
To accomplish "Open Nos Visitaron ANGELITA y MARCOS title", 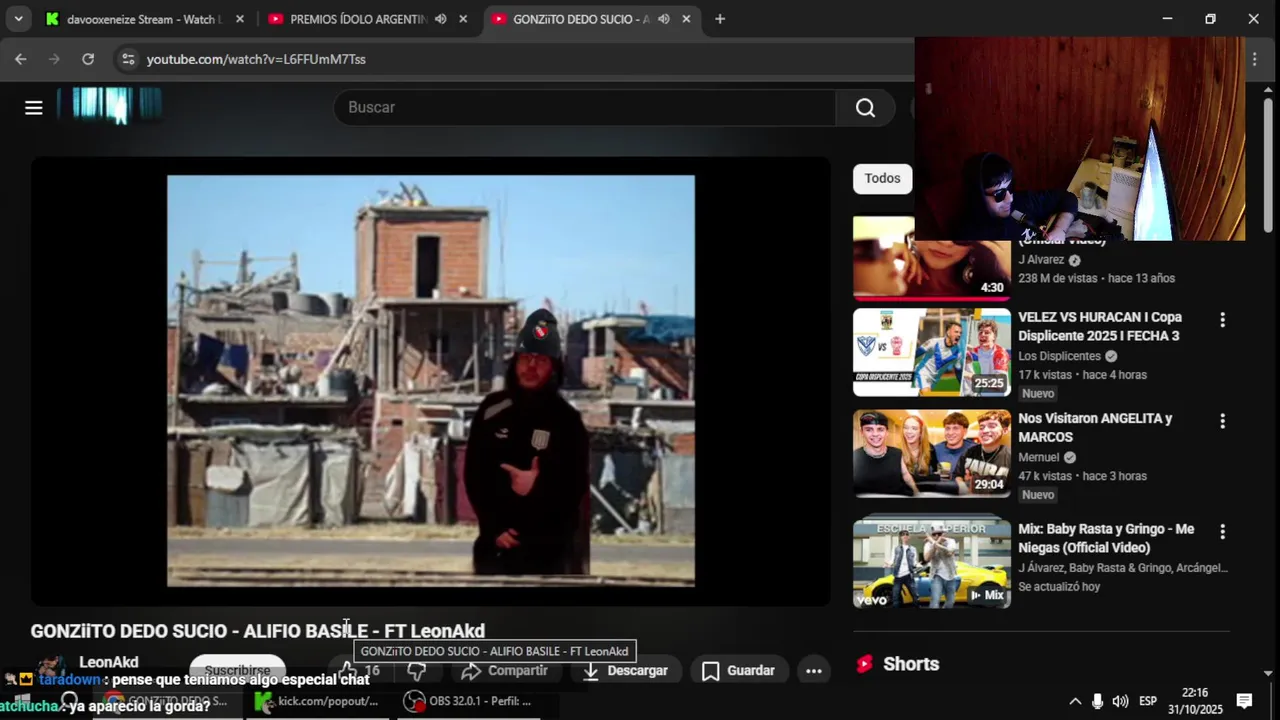I will 1095,428.
